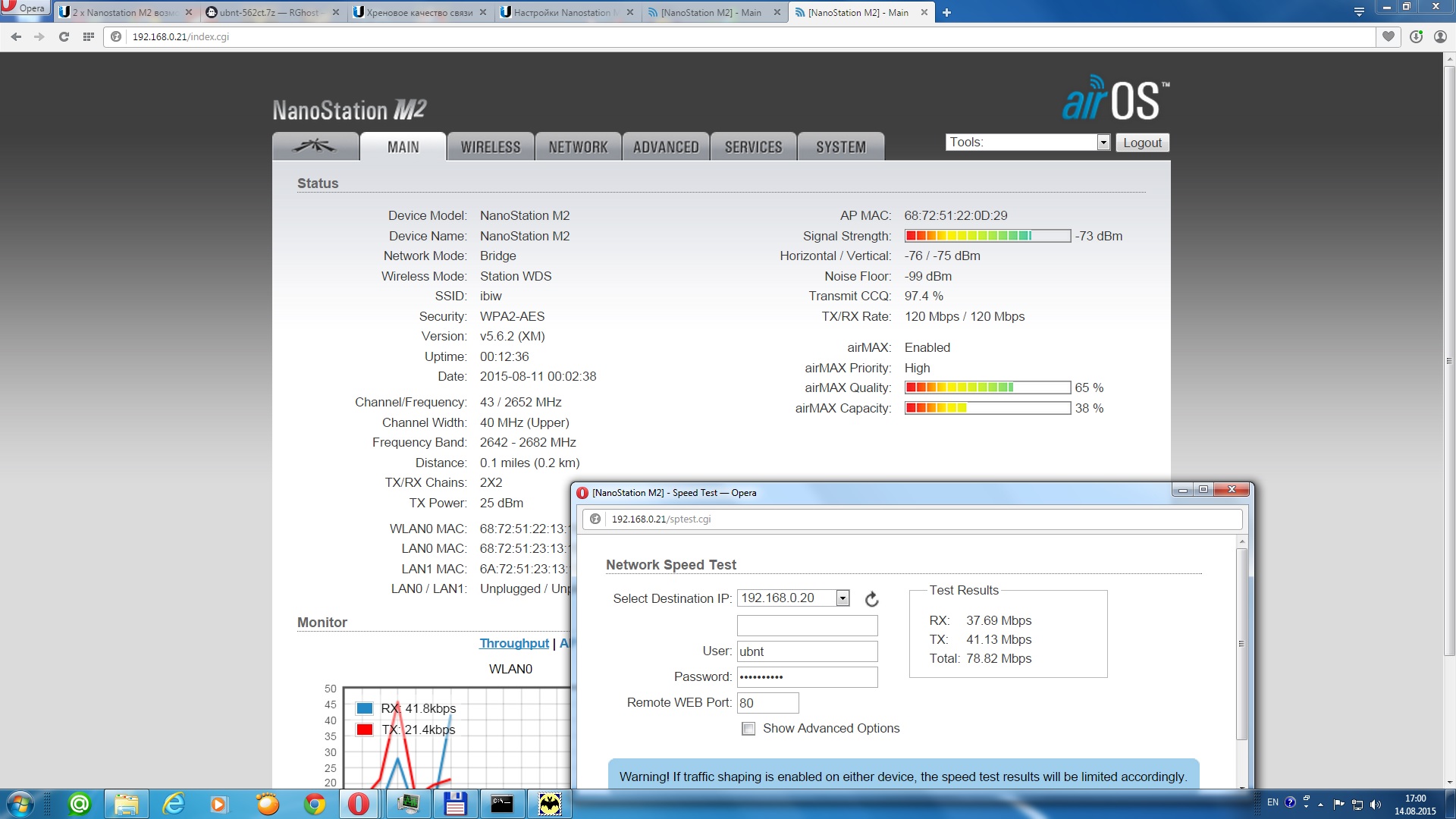
Task: Click the EN language indicator
Action: tap(1272, 802)
